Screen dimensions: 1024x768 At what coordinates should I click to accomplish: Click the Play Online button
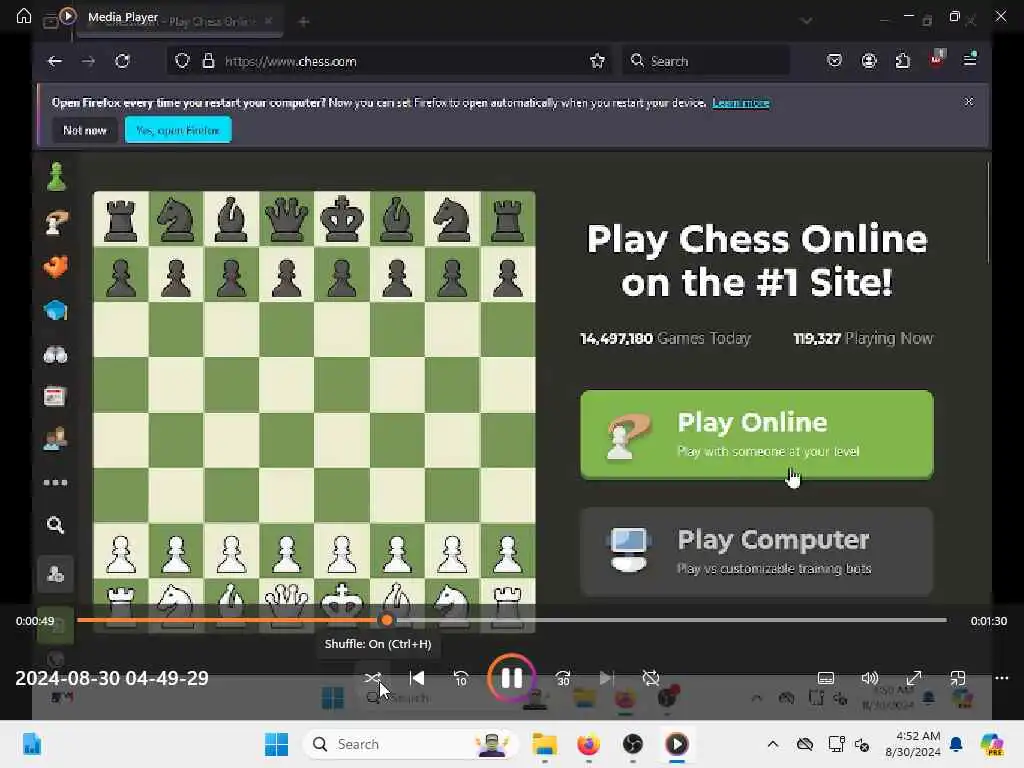point(757,434)
